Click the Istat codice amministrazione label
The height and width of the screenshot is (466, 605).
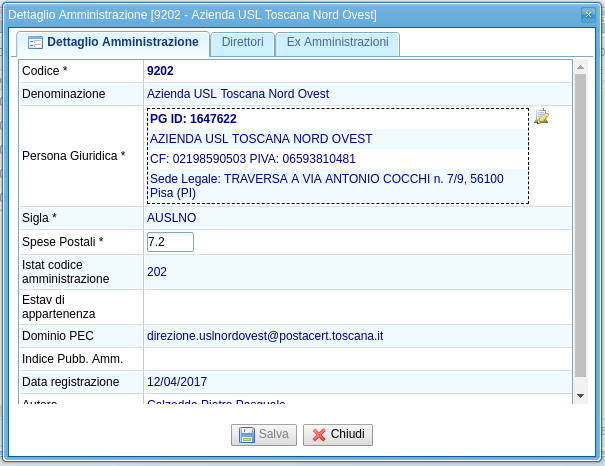66,272
